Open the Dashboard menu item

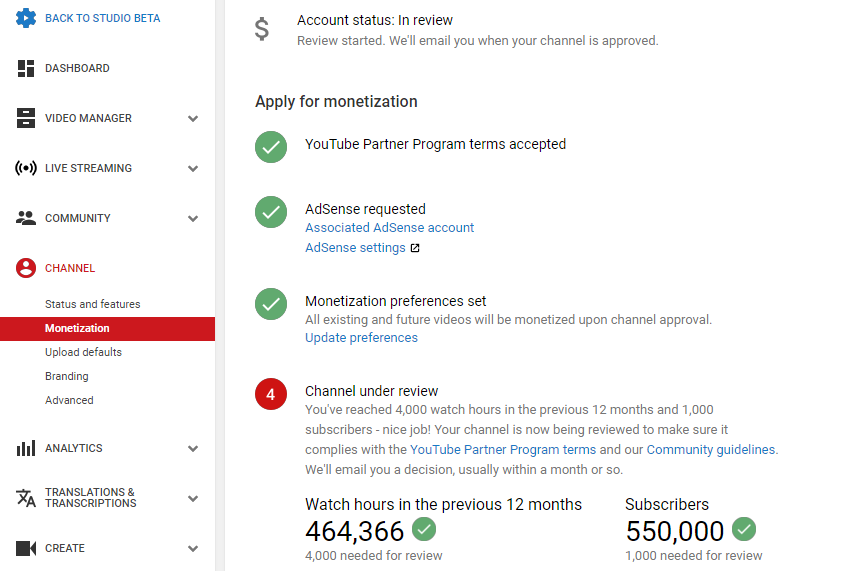77,68
